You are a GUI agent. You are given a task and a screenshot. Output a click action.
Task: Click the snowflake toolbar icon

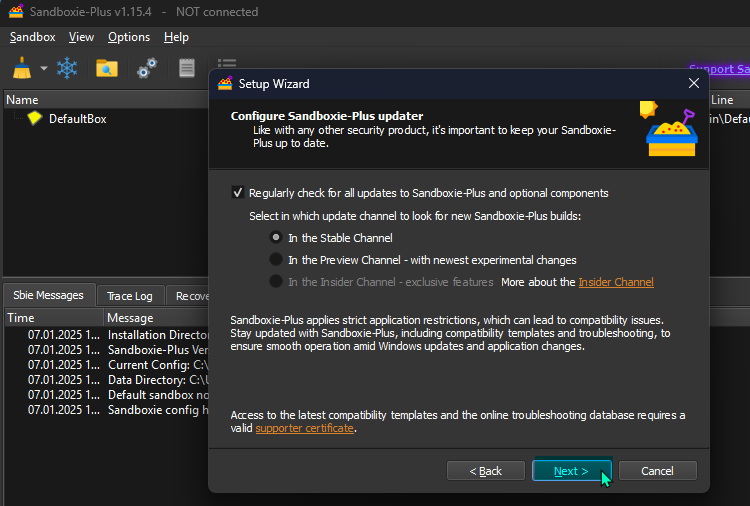tap(67, 68)
